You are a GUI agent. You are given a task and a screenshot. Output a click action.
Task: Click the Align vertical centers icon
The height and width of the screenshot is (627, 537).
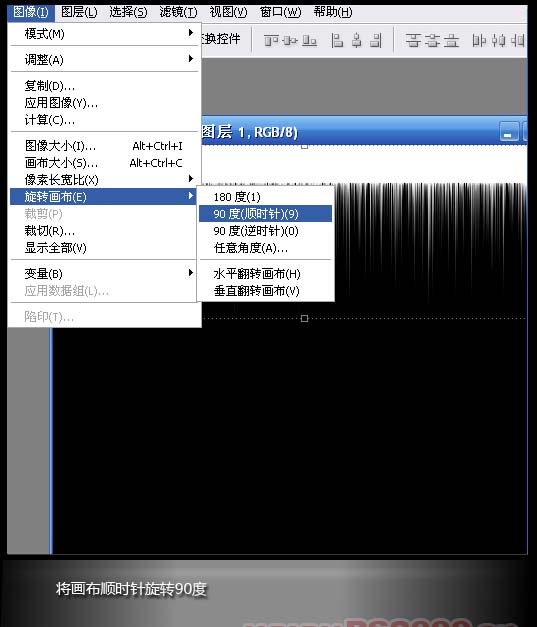click(x=290, y=40)
